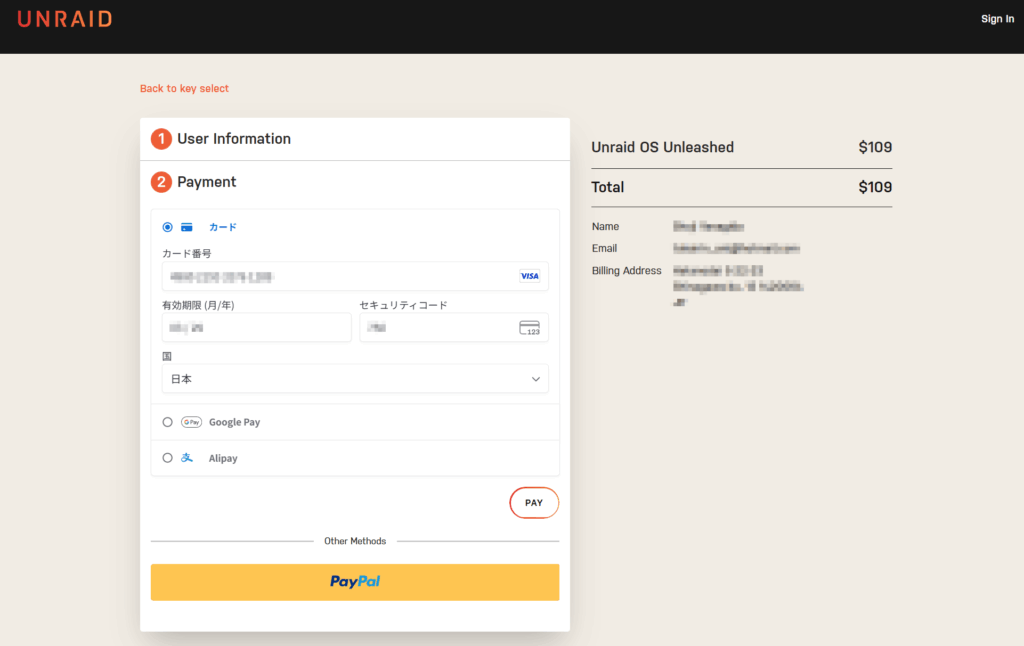The height and width of the screenshot is (646, 1024).
Task: Click the Total label in summary
Action: (607, 187)
